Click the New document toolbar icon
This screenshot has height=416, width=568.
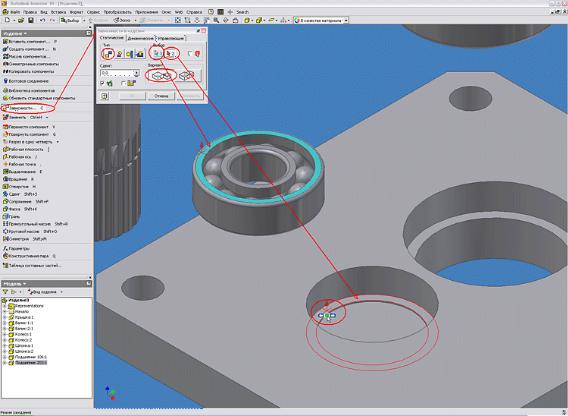click(x=7, y=20)
